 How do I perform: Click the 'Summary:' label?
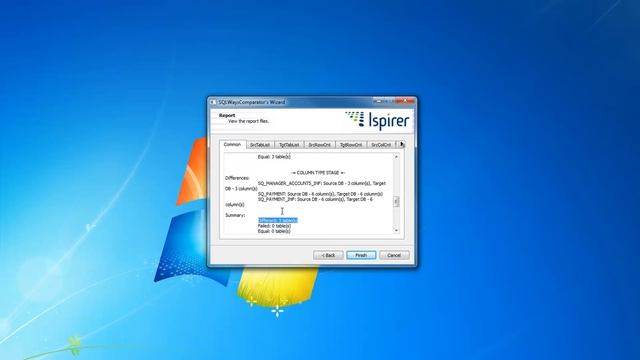coord(235,215)
